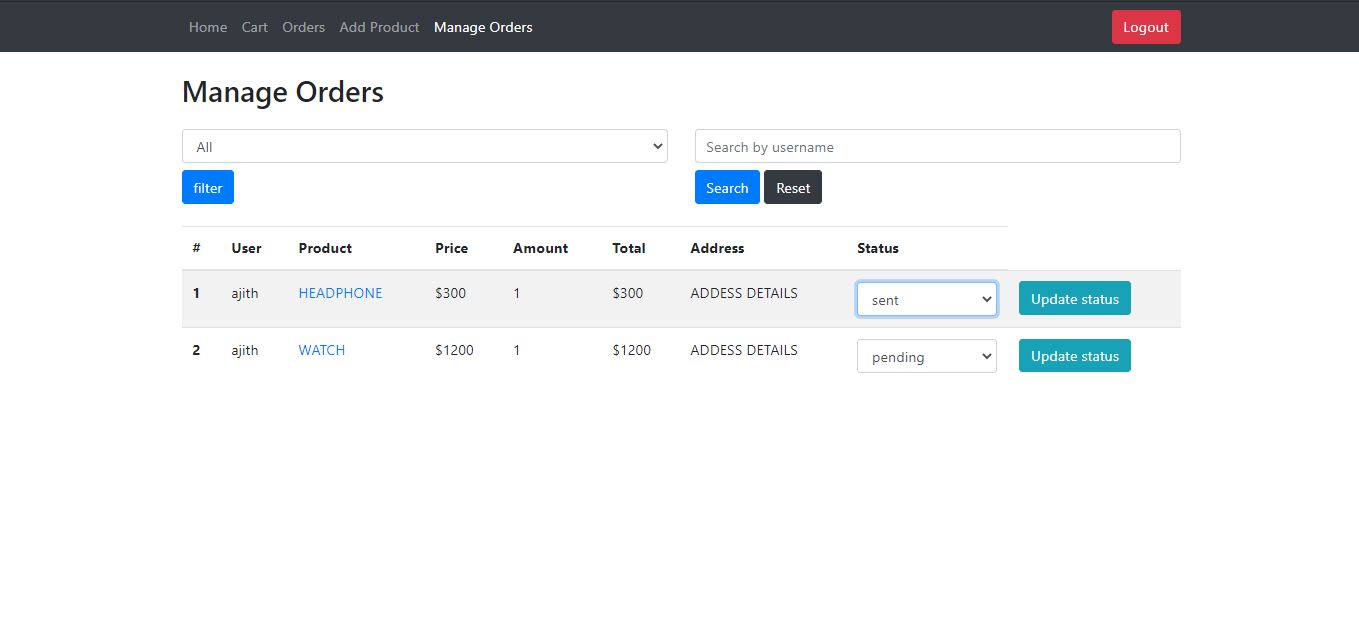
Task: Reset the username search
Action: (x=793, y=187)
